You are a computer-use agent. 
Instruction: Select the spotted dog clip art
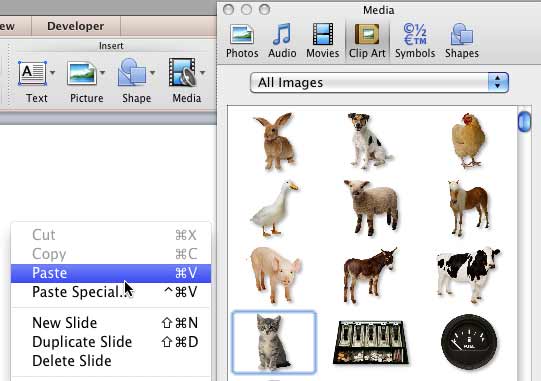point(370,141)
